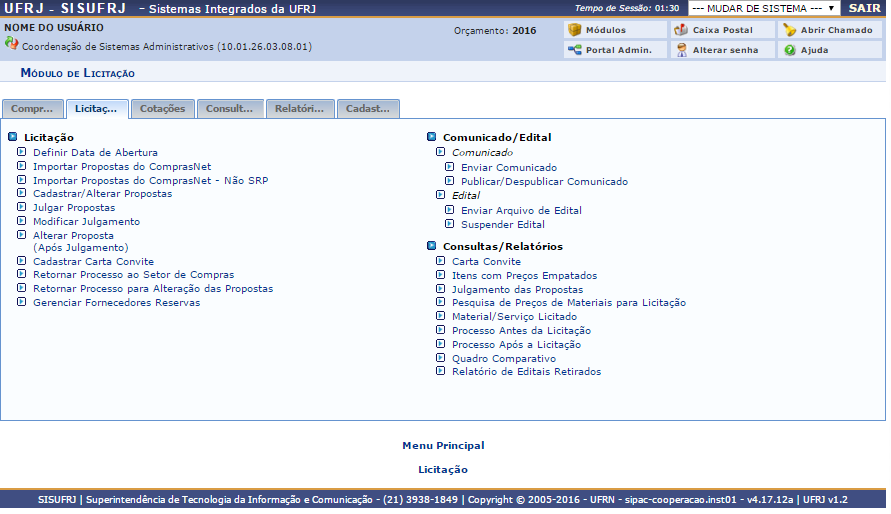Go to the Cadast... tab
The image size is (891, 514).
click(368, 108)
